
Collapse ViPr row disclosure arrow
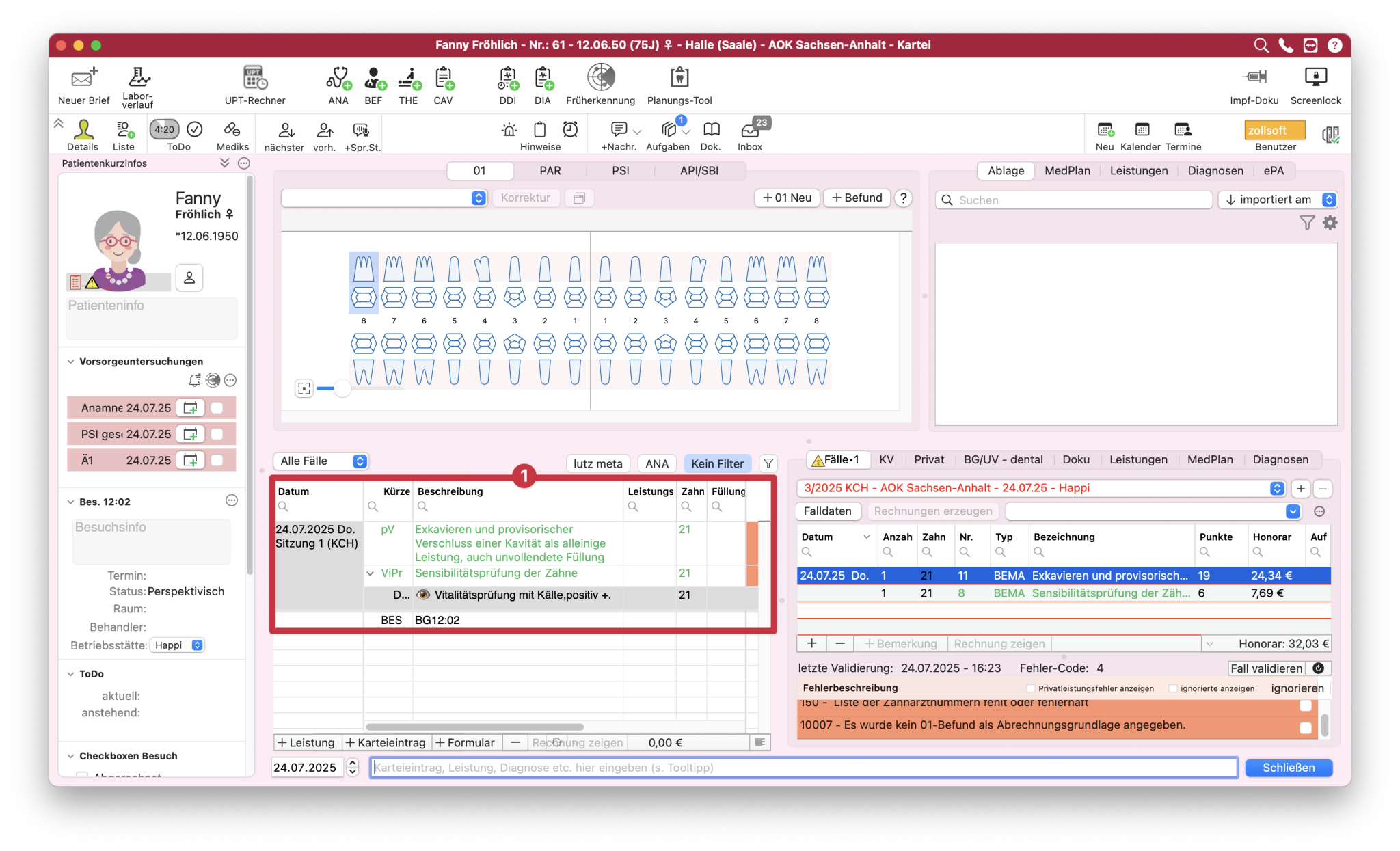click(370, 573)
